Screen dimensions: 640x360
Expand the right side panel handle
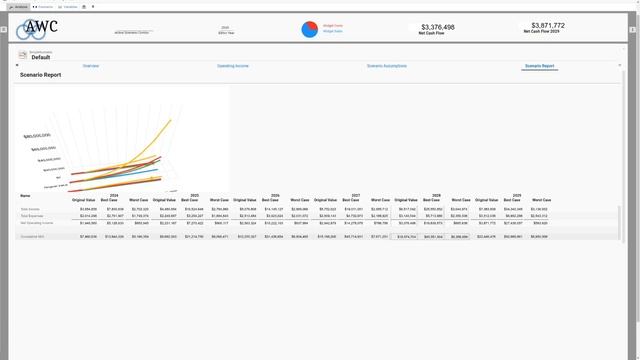click(x=633, y=29)
